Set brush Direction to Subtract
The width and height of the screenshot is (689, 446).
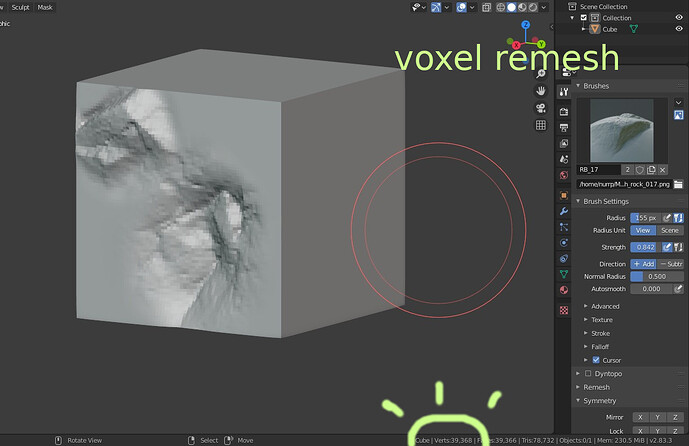pyautogui.click(x=671, y=264)
